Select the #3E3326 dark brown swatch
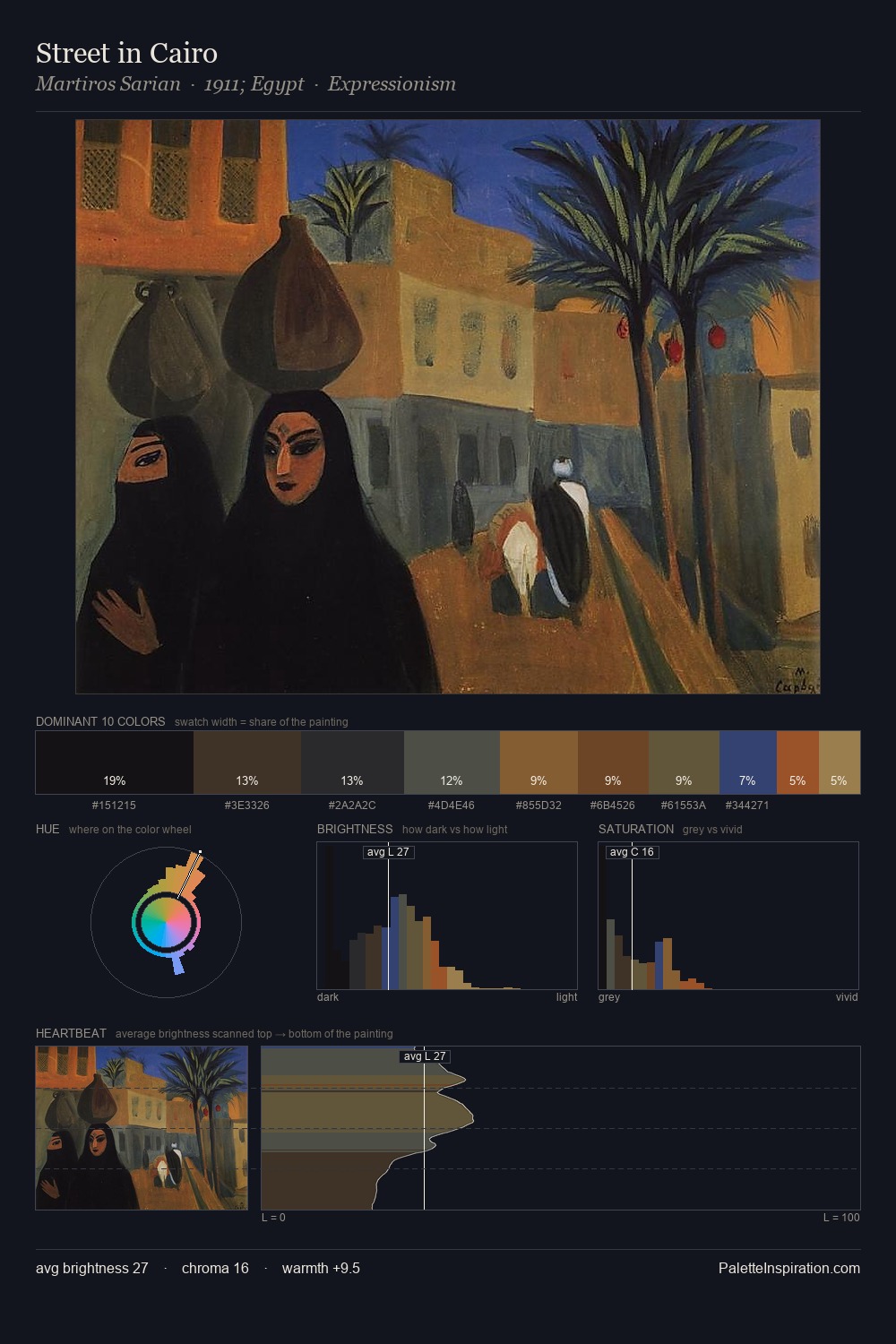896x1344 pixels. (x=247, y=762)
